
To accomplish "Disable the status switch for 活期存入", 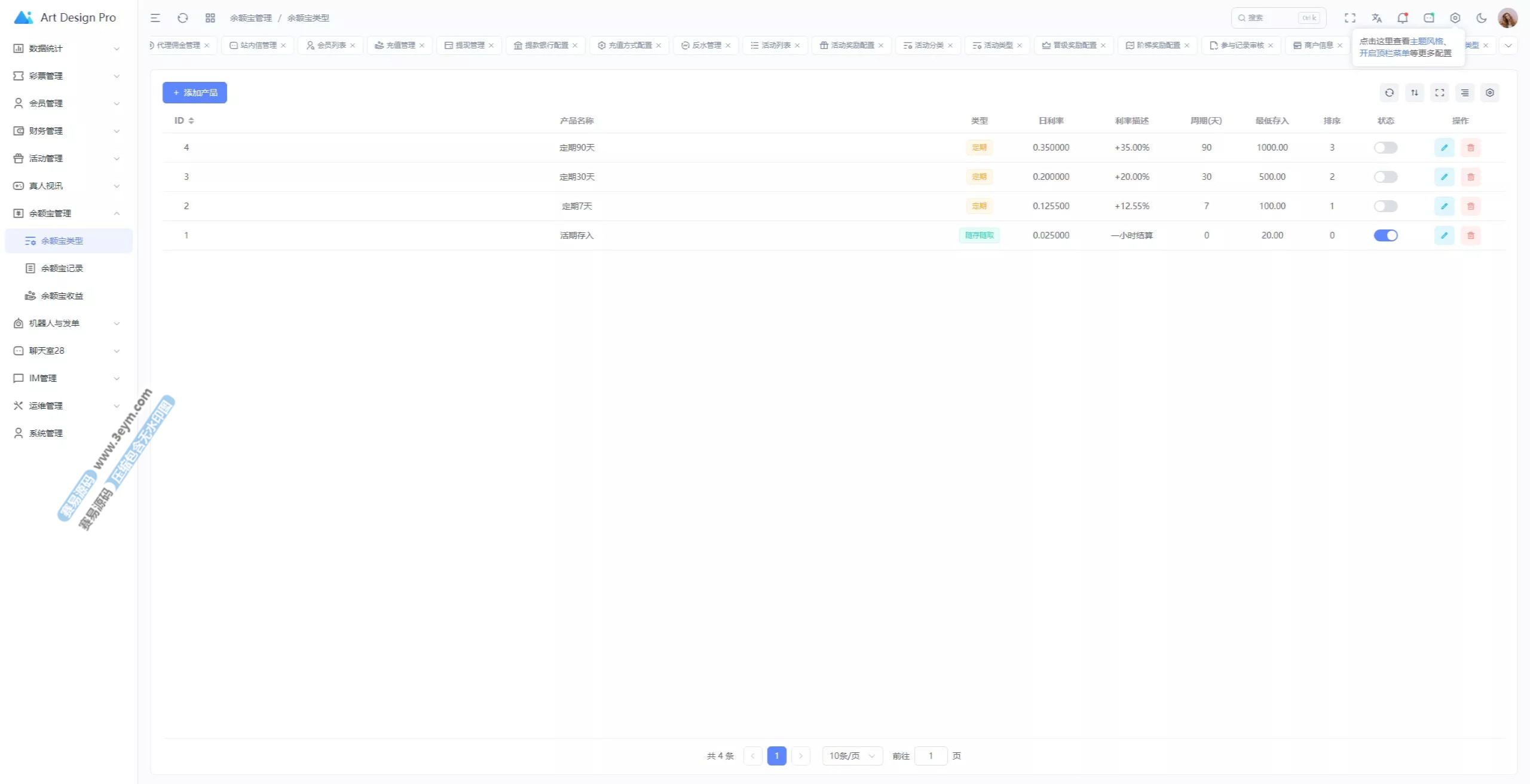I will pyautogui.click(x=1385, y=235).
